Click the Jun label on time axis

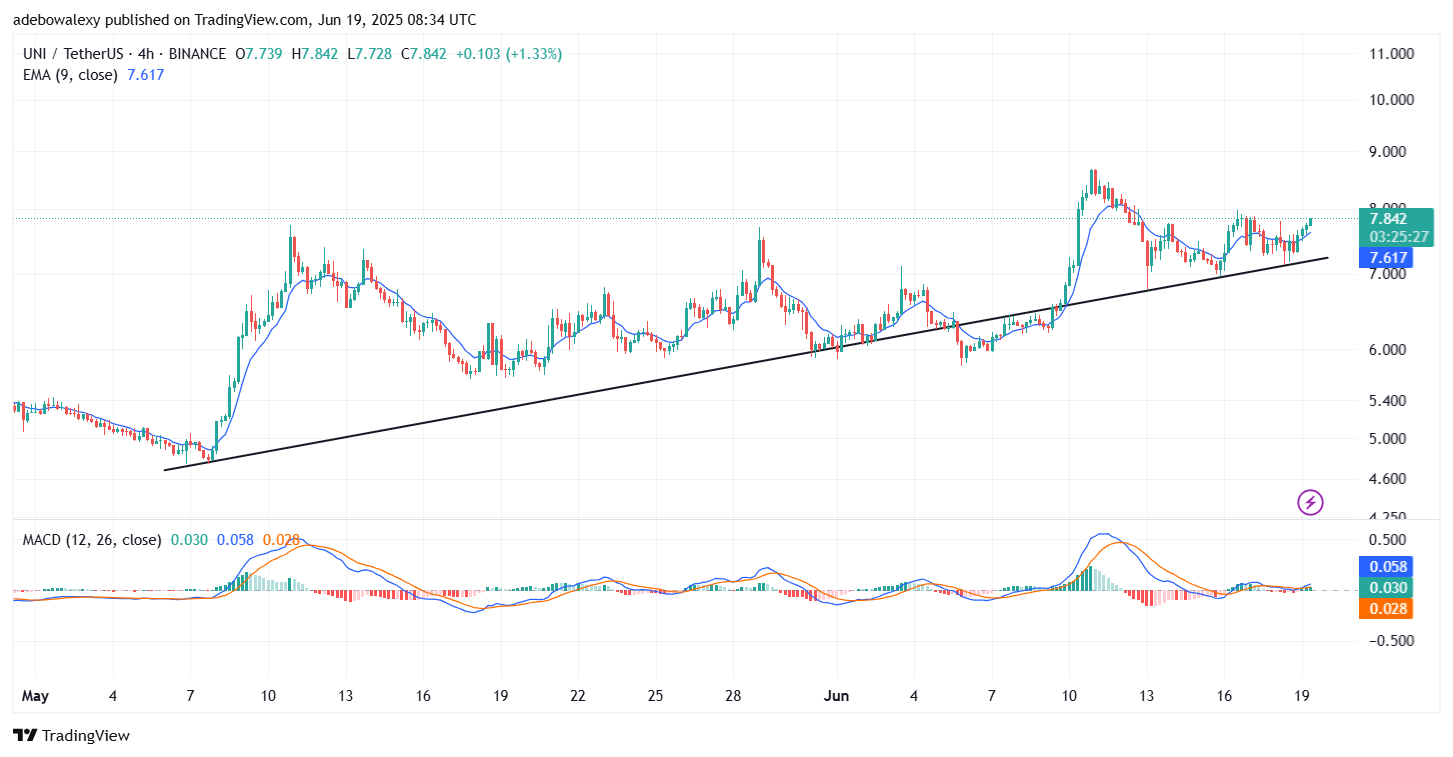pos(836,695)
